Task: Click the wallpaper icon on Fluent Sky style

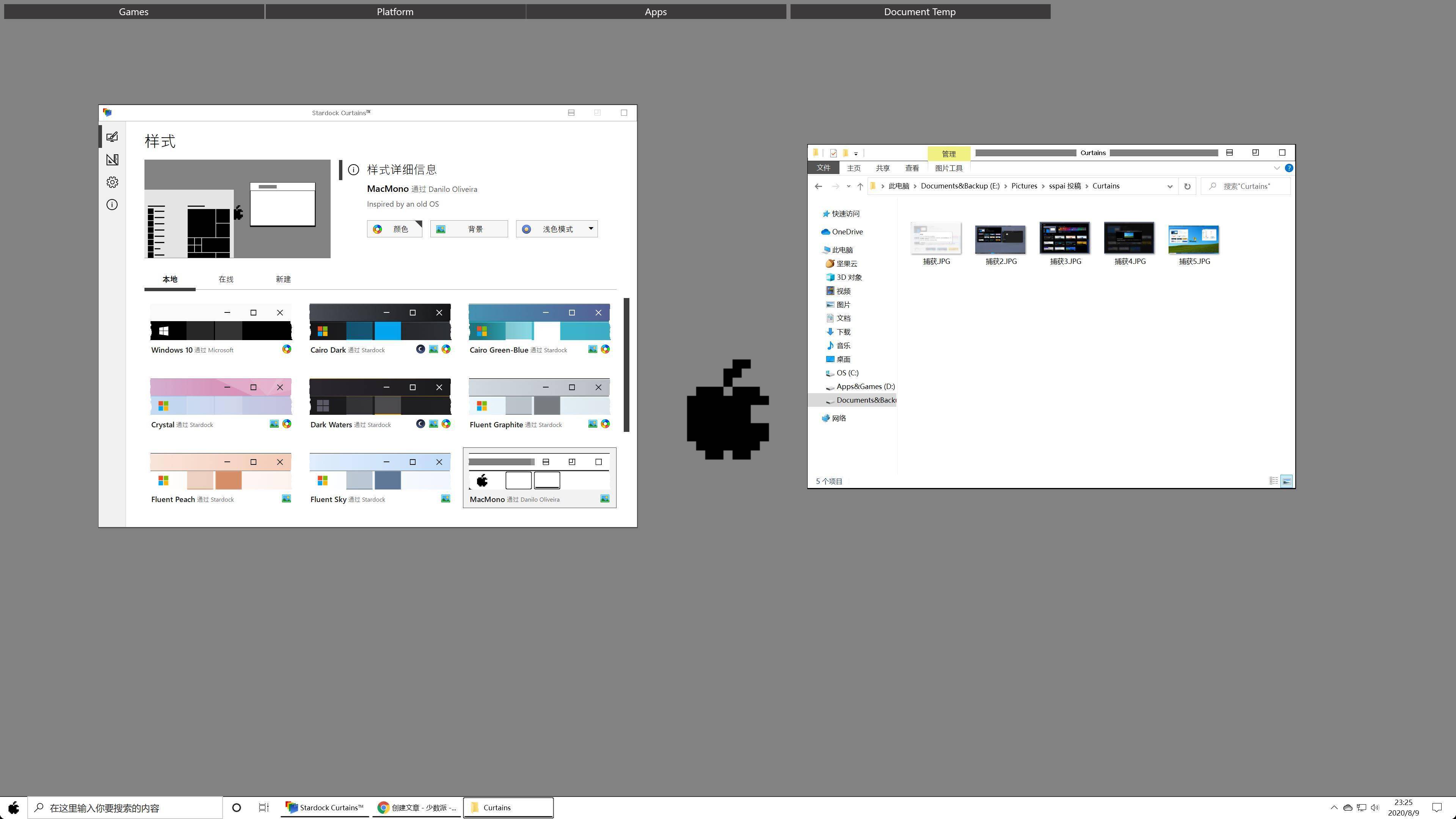Action: click(x=446, y=499)
